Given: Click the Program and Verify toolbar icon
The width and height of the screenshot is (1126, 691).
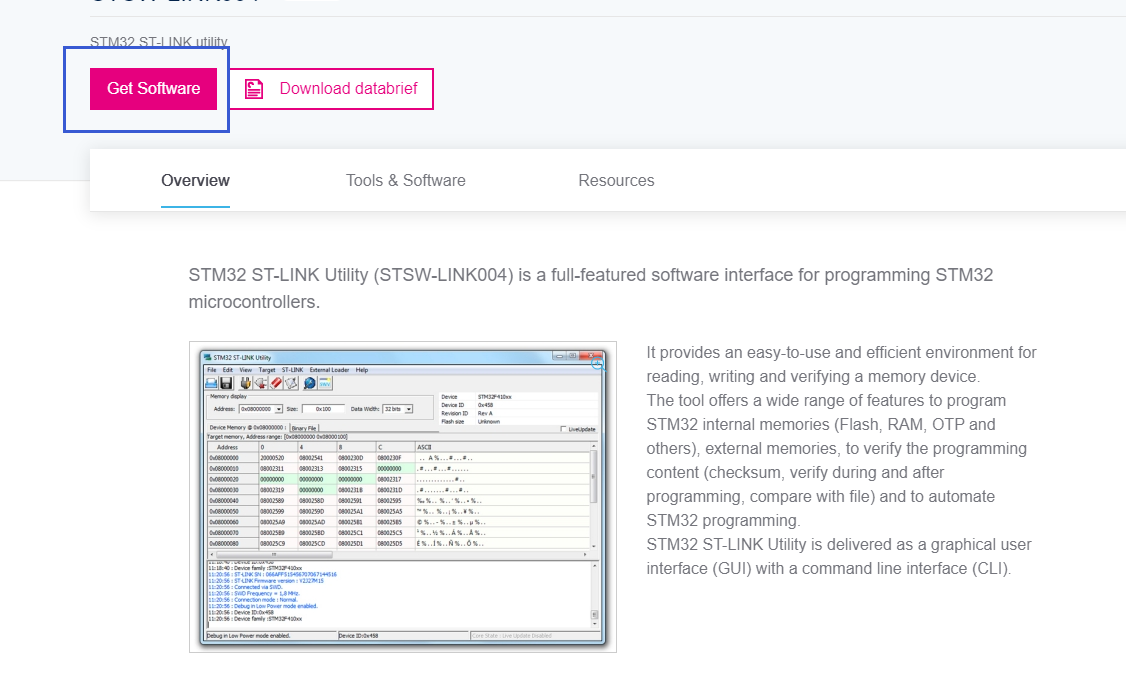Looking at the screenshot, I should click(289, 383).
